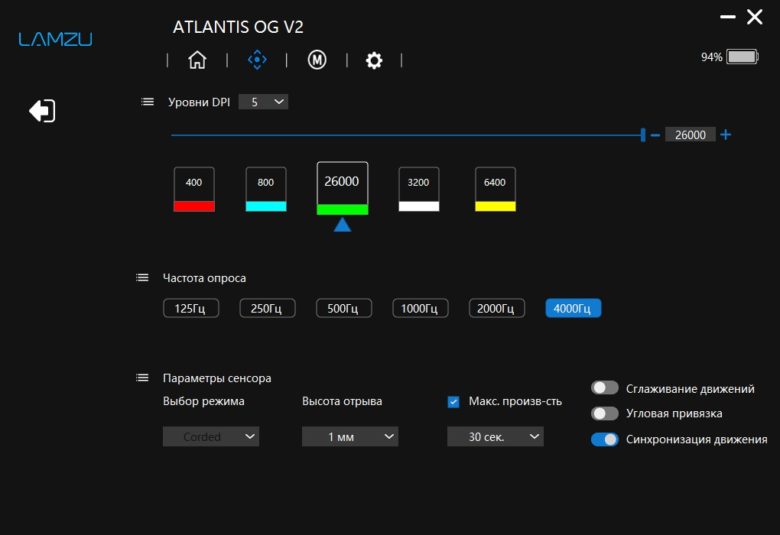Screen dimensions: 780x535
Task: Open the Home tab icon
Action: pos(197,60)
